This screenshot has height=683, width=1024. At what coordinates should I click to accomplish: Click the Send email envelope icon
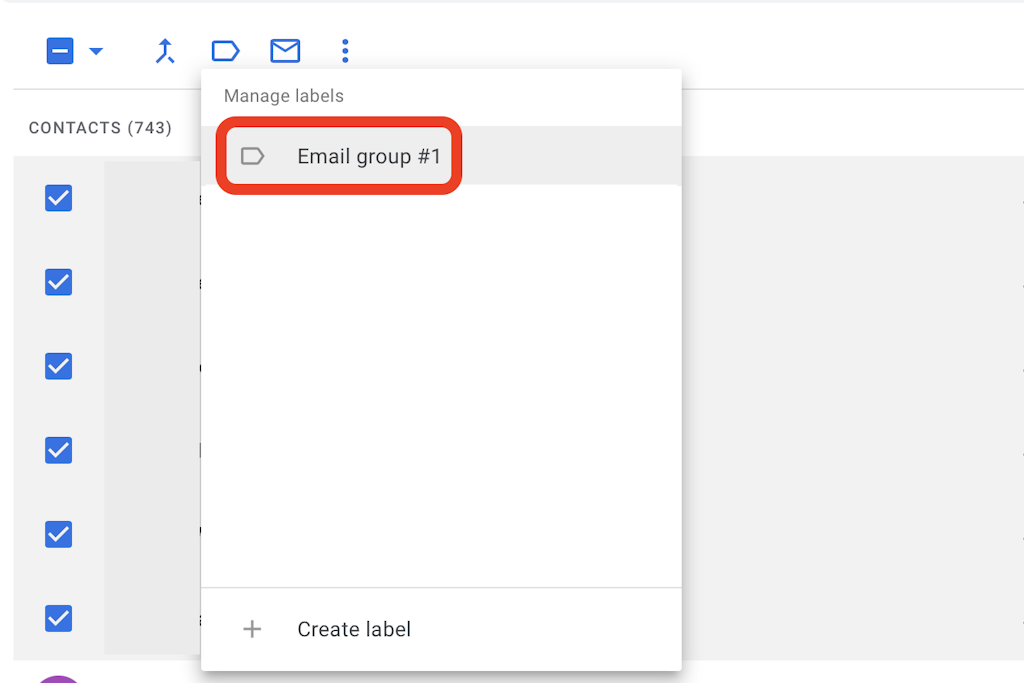(x=285, y=51)
